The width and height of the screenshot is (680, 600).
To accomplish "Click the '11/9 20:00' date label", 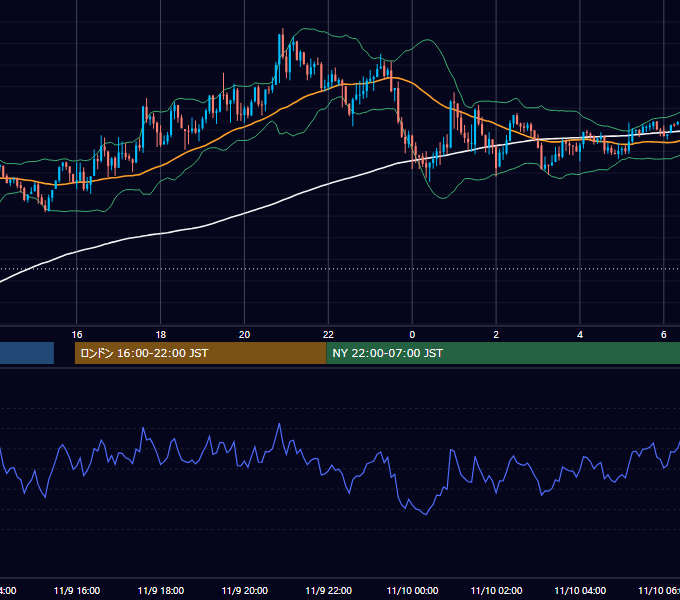I will click(x=245, y=590).
